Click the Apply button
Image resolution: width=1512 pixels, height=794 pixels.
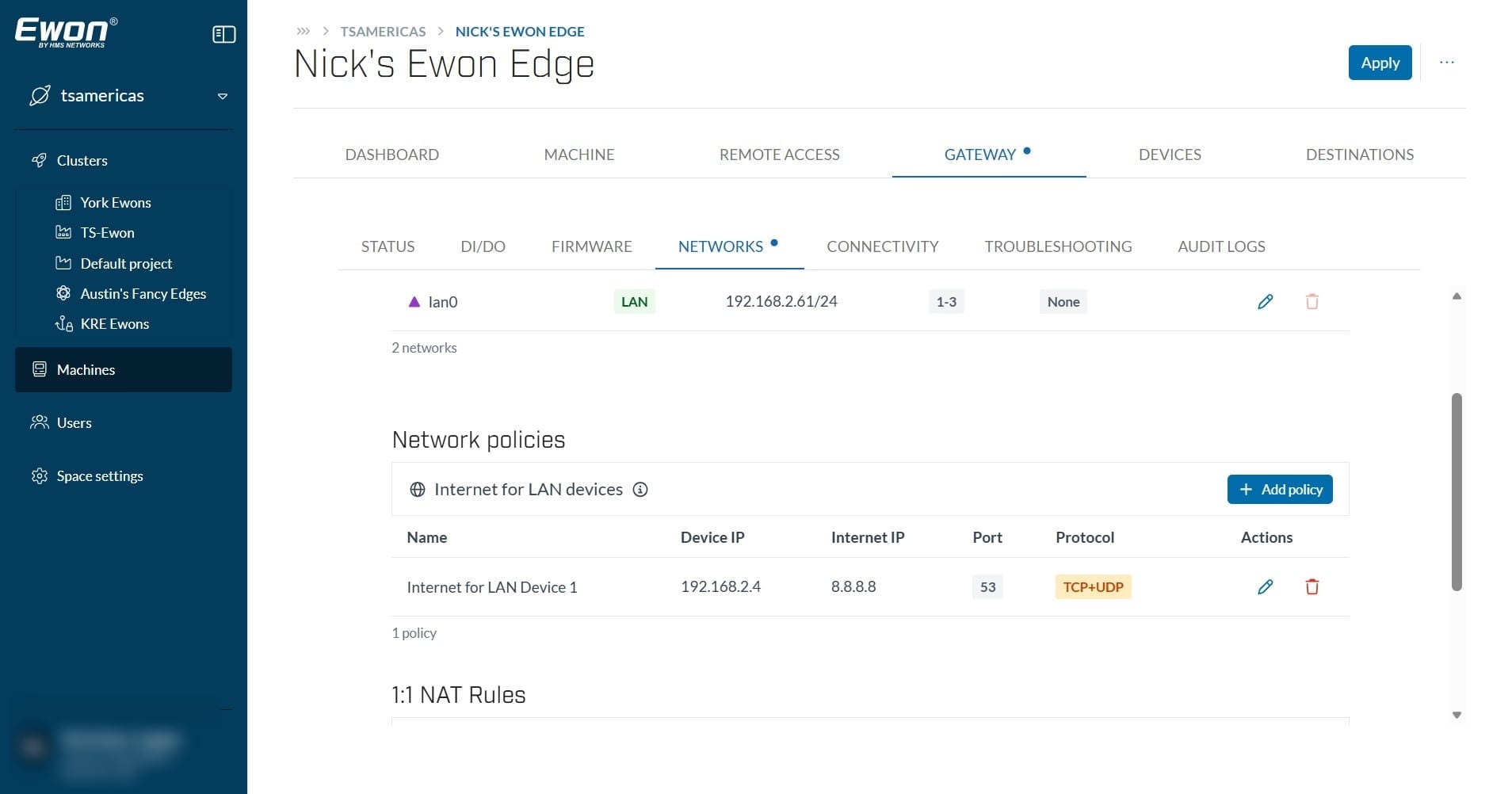coord(1380,63)
